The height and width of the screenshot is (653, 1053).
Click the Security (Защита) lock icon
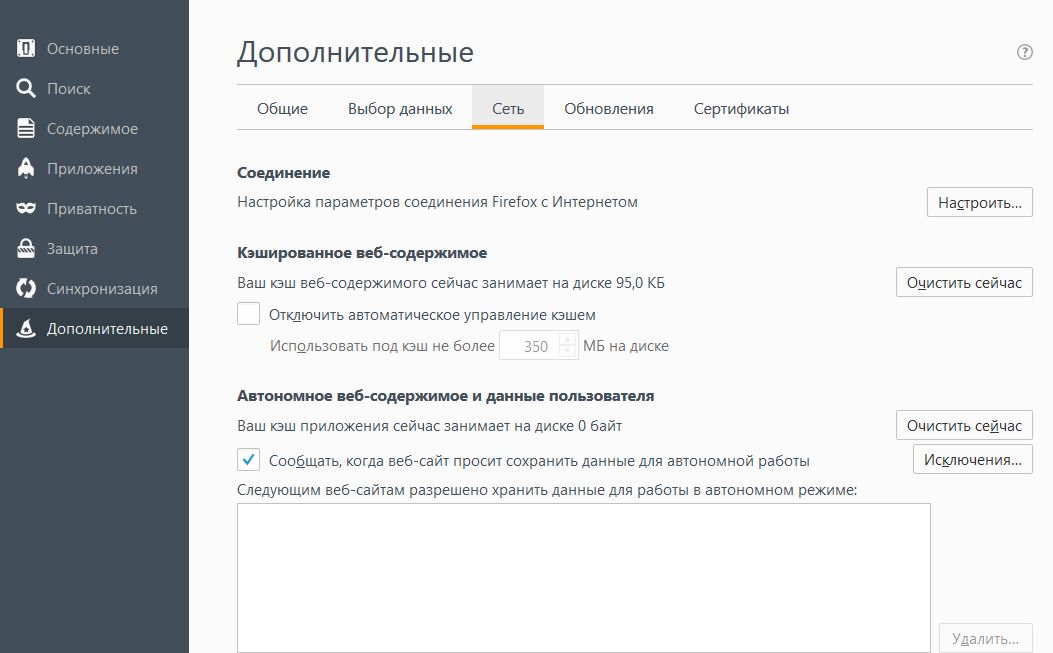coord(26,249)
